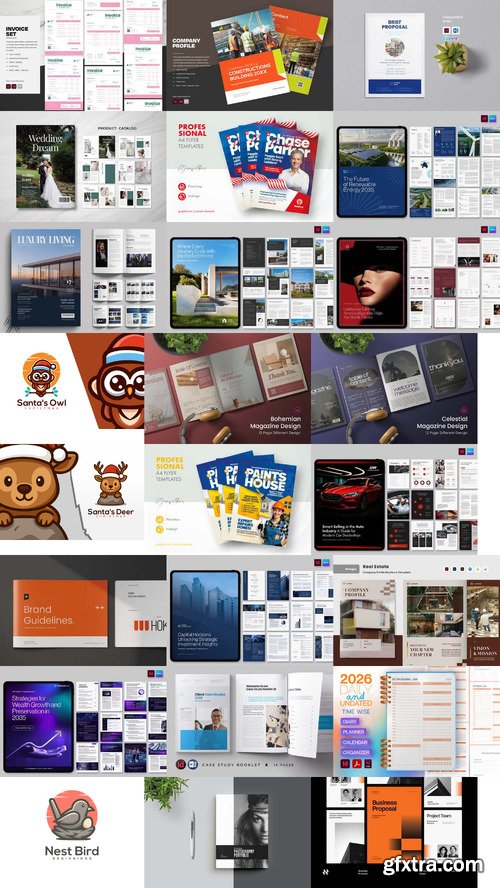Select the Vision & Mission brochure page
The width and height of the screenshot is (500, 888).
pos(484,621)
